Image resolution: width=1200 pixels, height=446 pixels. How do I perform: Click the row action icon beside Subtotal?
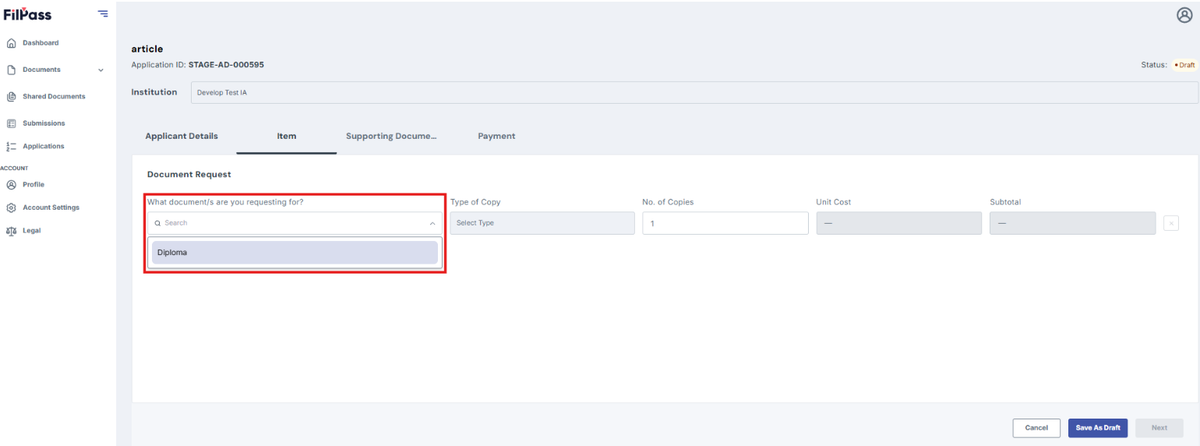(1171, 223)
